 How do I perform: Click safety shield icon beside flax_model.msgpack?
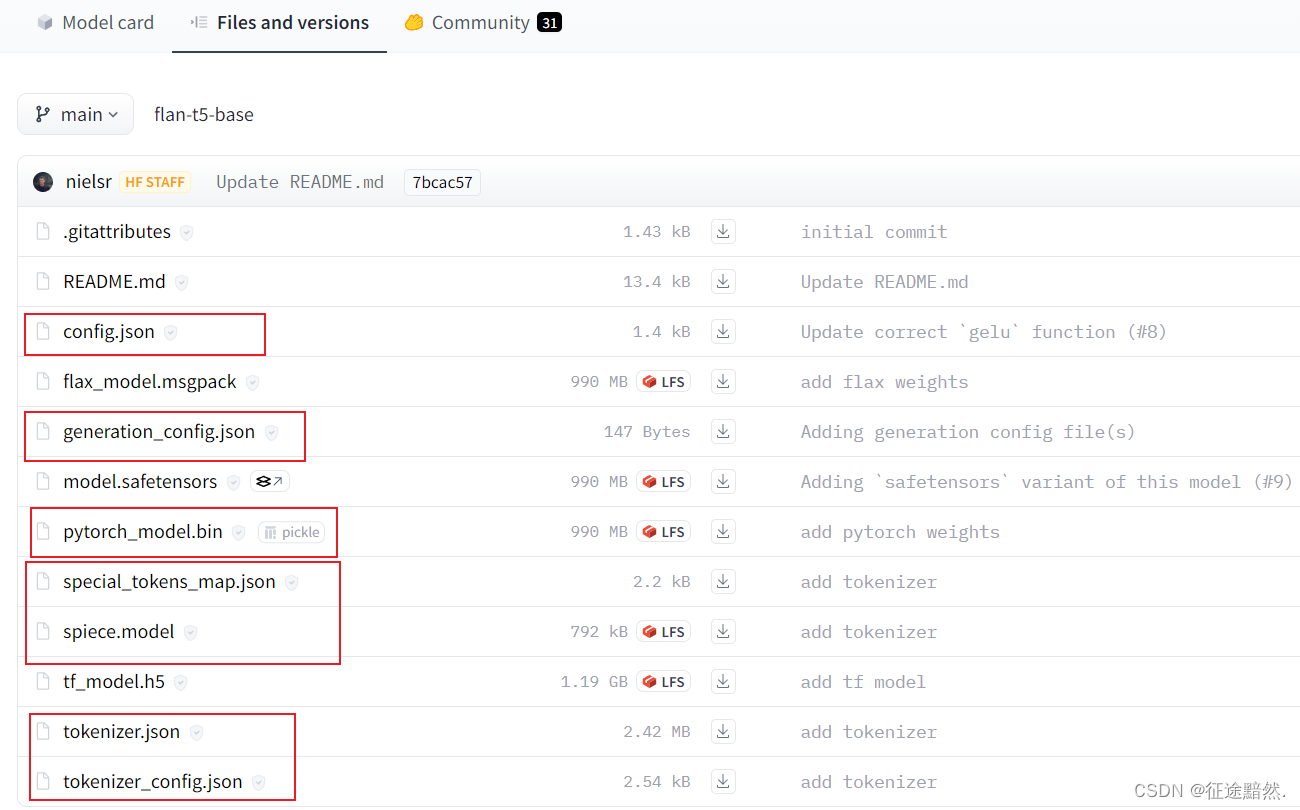coord(252,382)
